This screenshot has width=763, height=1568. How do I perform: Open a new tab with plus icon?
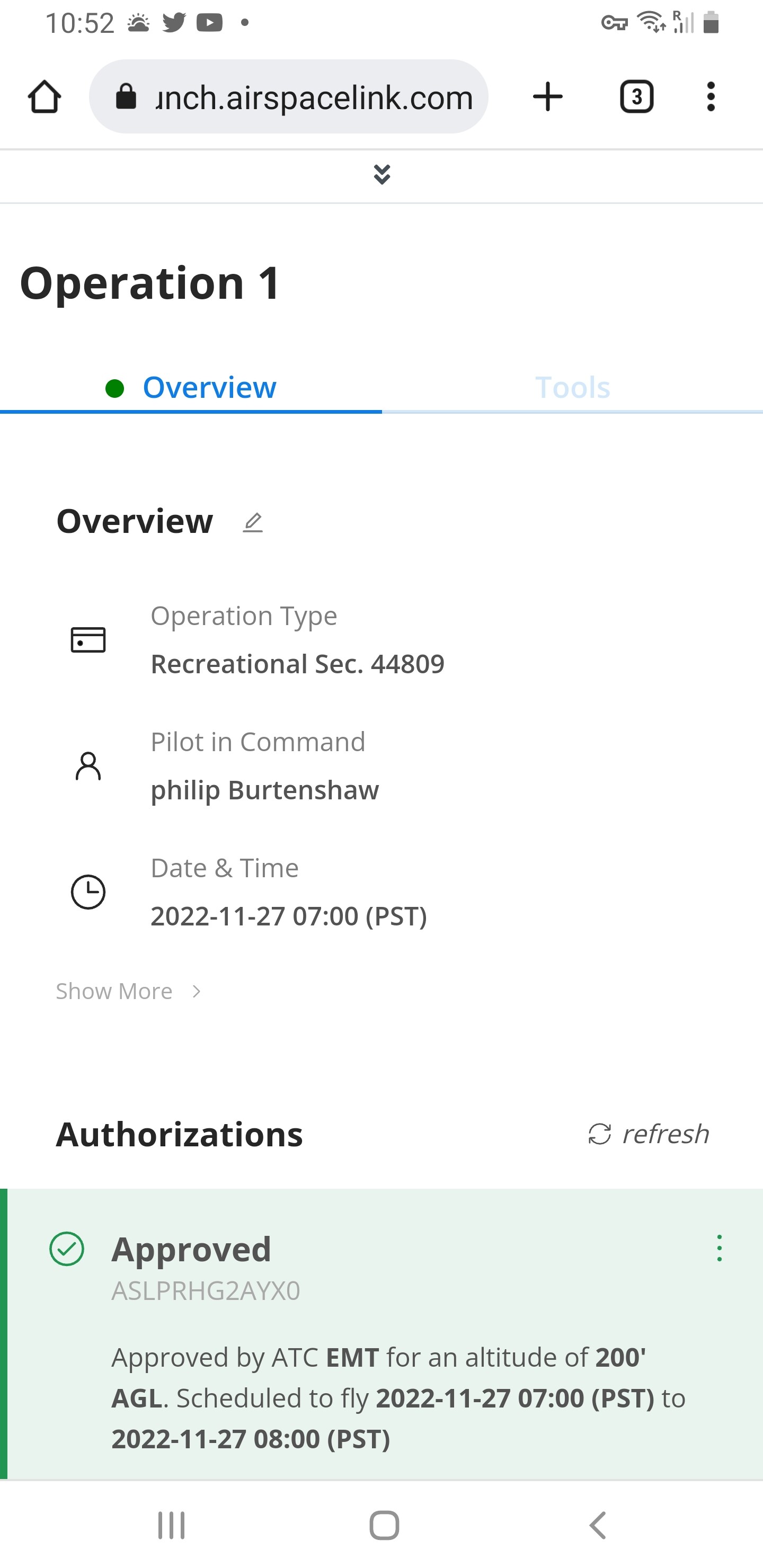point(547,97)
